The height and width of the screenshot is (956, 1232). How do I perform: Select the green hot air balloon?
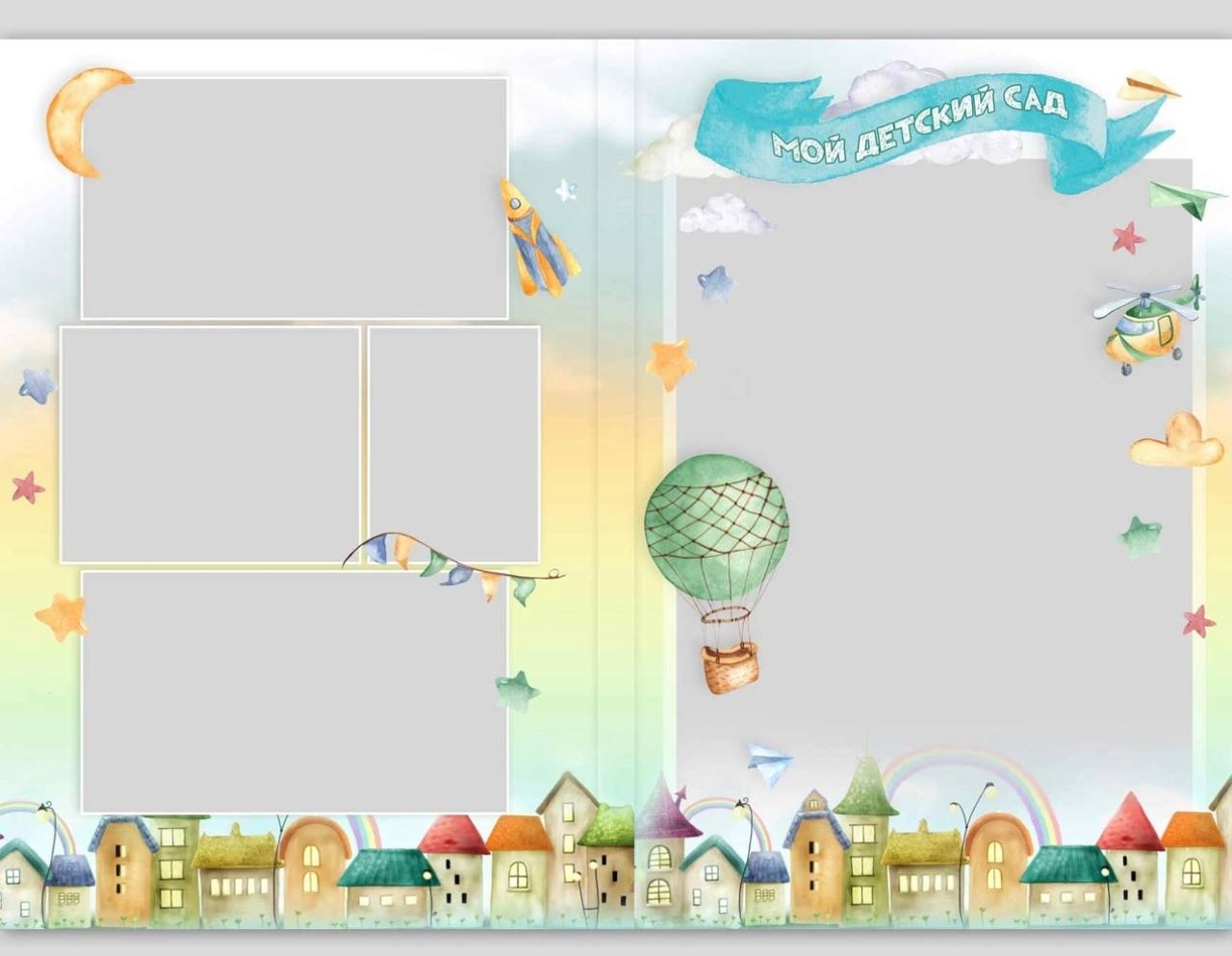click(x=716, y=521)
